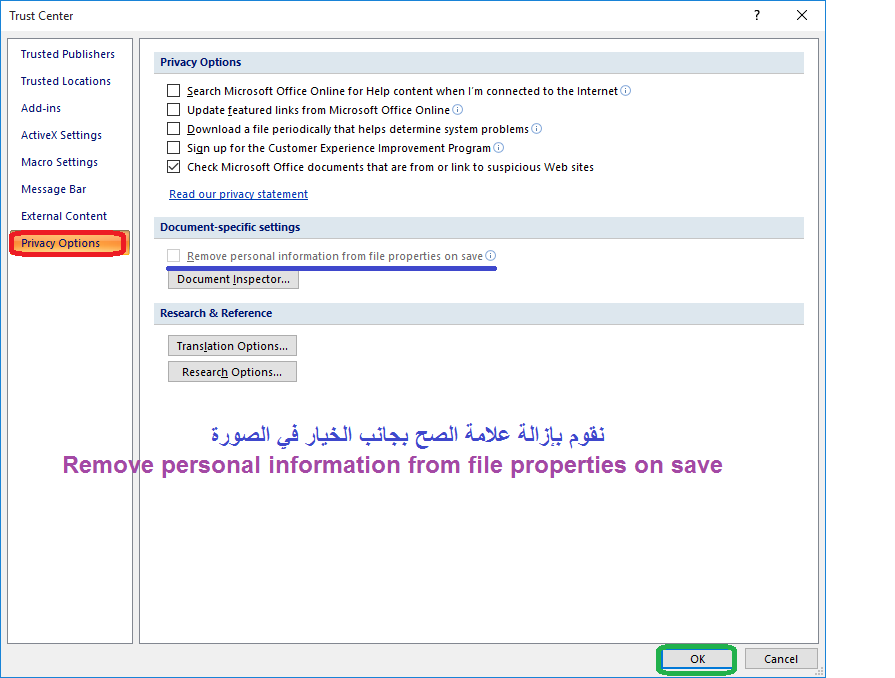Click info icon beside Search Microsoft Office Online

pos(626,91)
